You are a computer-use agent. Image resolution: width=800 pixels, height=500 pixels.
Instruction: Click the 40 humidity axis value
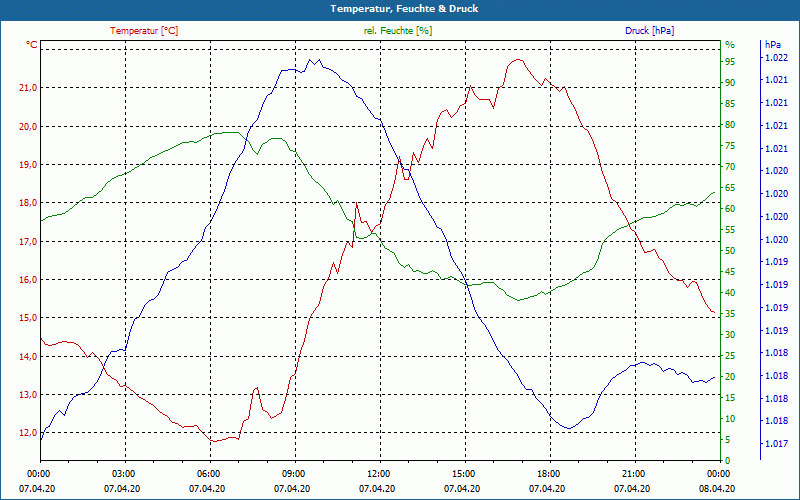coord(730,293)
